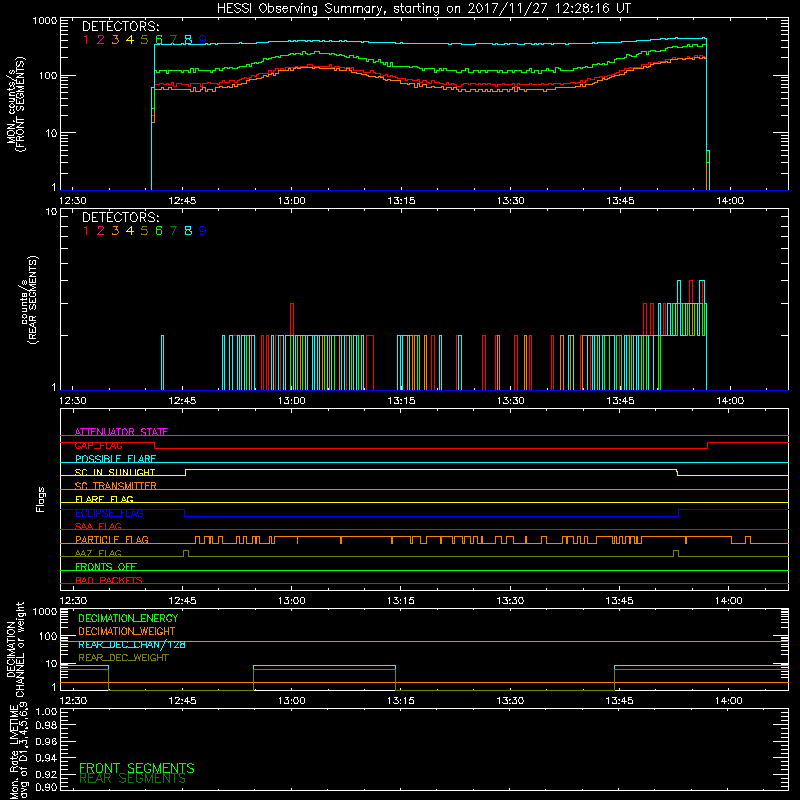
Task: Click the 0.94 tick on the livetime axis
Action: (x=46, y=758)
